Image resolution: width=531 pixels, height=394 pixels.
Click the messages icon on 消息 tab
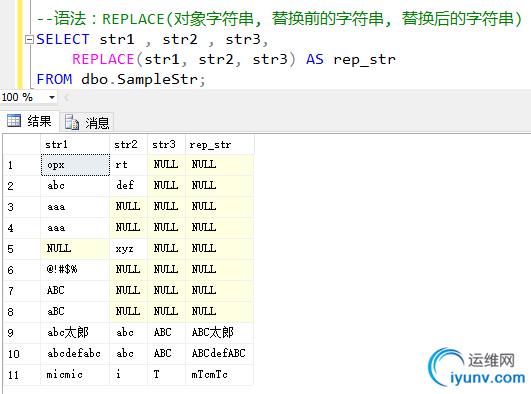click(x=72, y=122)
